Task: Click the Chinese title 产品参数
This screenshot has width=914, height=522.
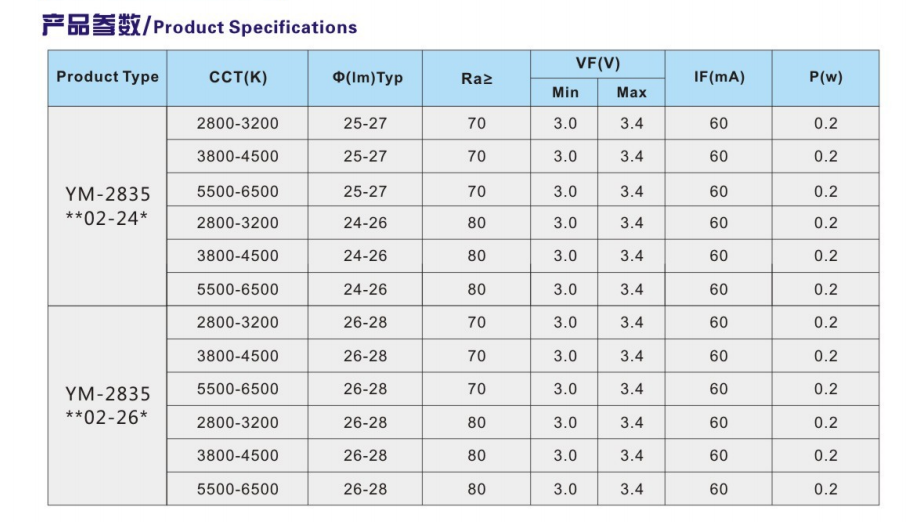Action: [91, 26]
